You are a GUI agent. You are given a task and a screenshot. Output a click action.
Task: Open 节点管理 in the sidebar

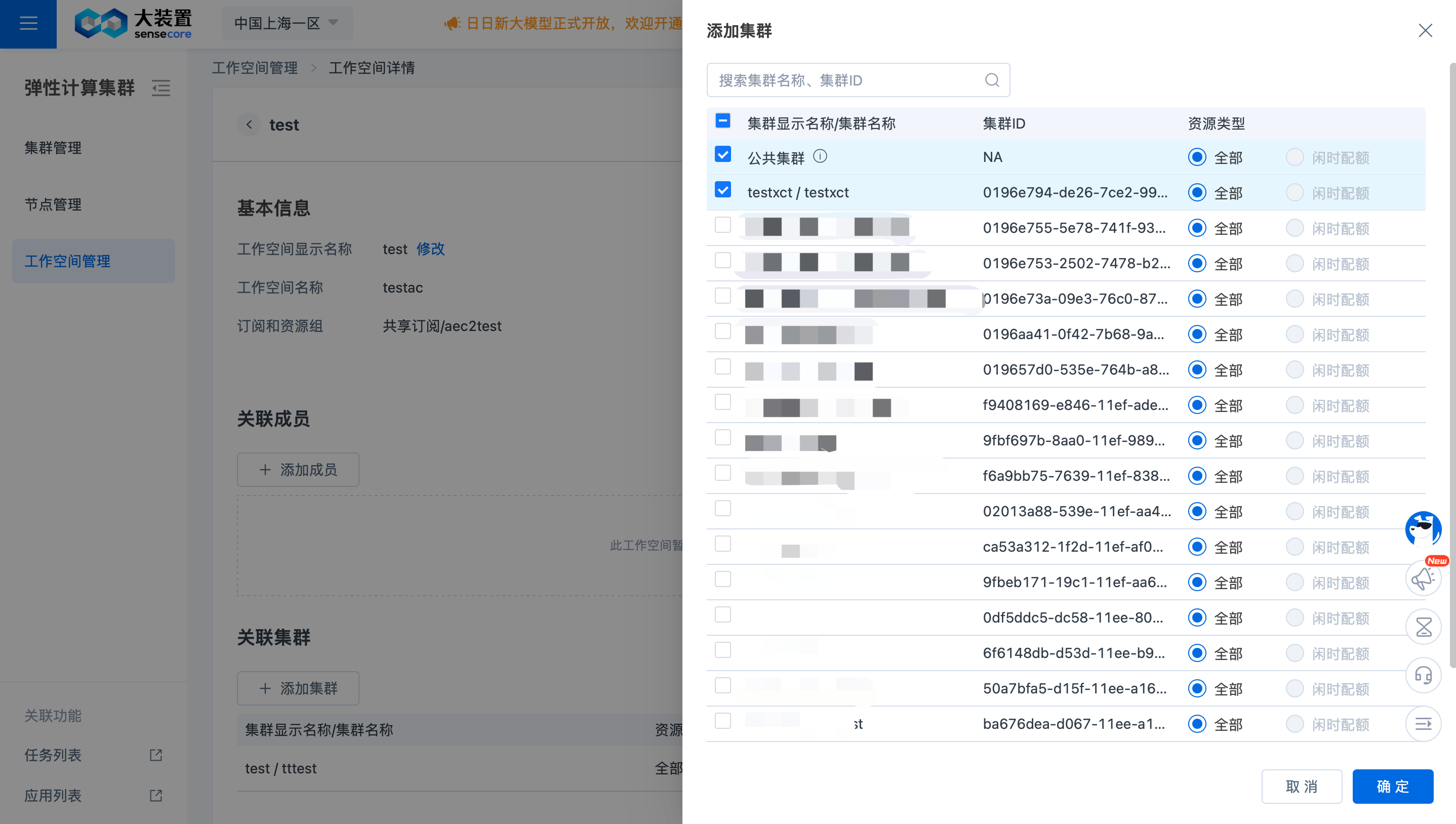click(53, 205)
